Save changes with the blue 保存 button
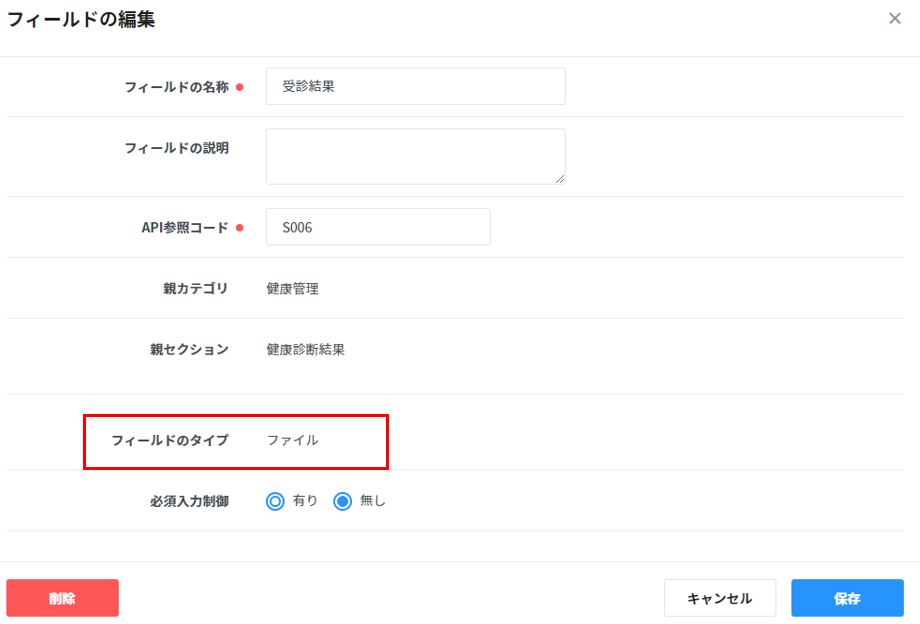Image resolution: width=920 pixels, height=624 pixels. point(847,598)
